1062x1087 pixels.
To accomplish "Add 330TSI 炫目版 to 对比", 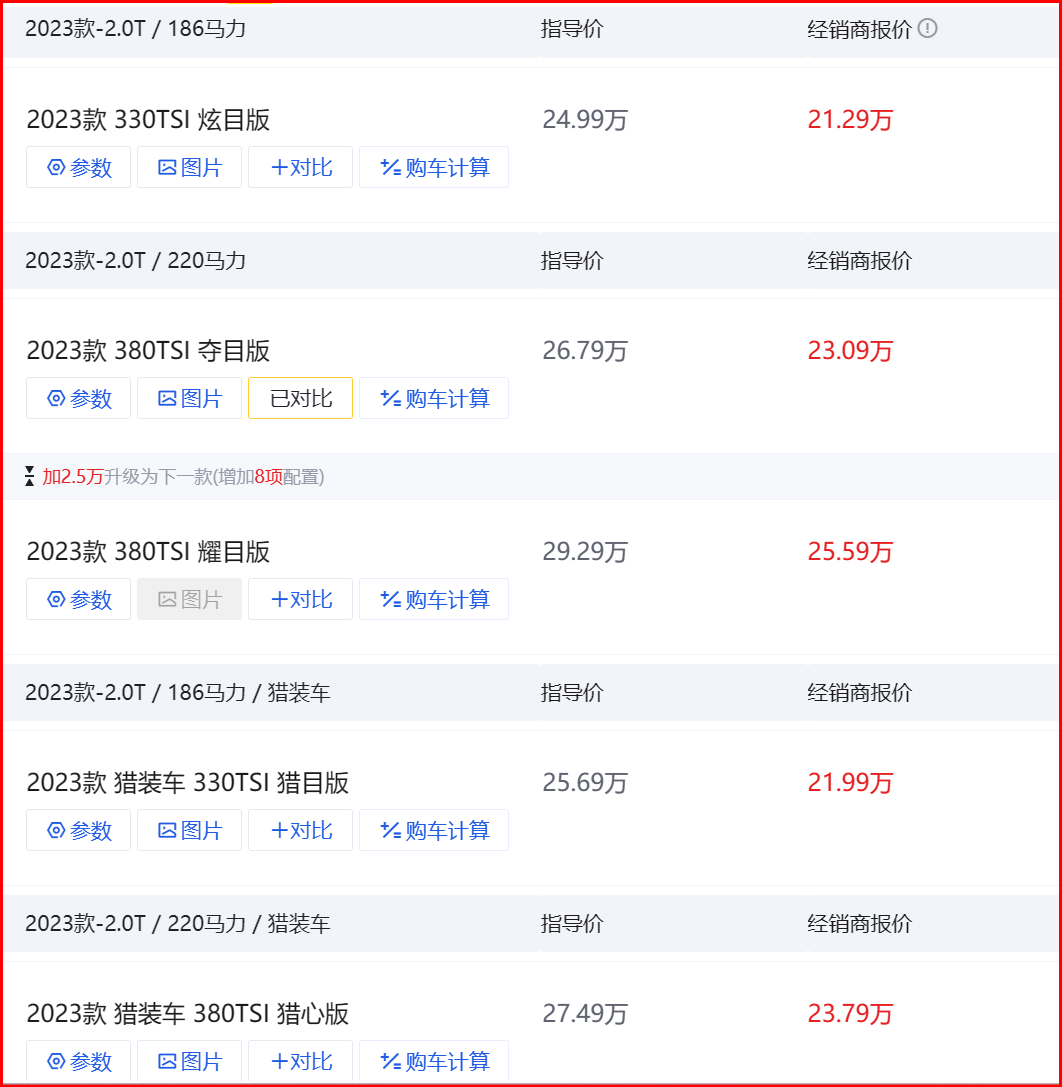I will pos(300,167).
